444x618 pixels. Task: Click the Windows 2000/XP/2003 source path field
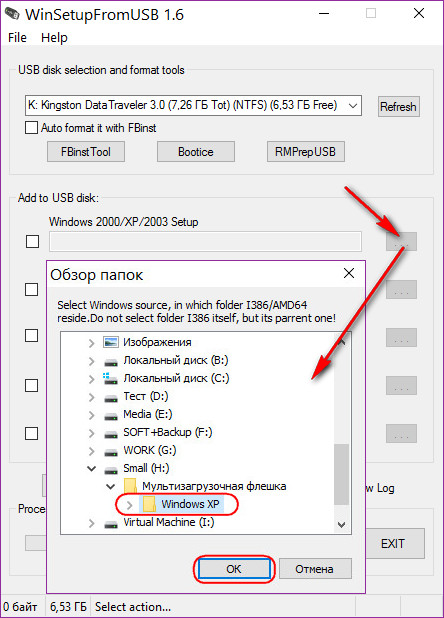pyautogui.click(x=205, y=241)
